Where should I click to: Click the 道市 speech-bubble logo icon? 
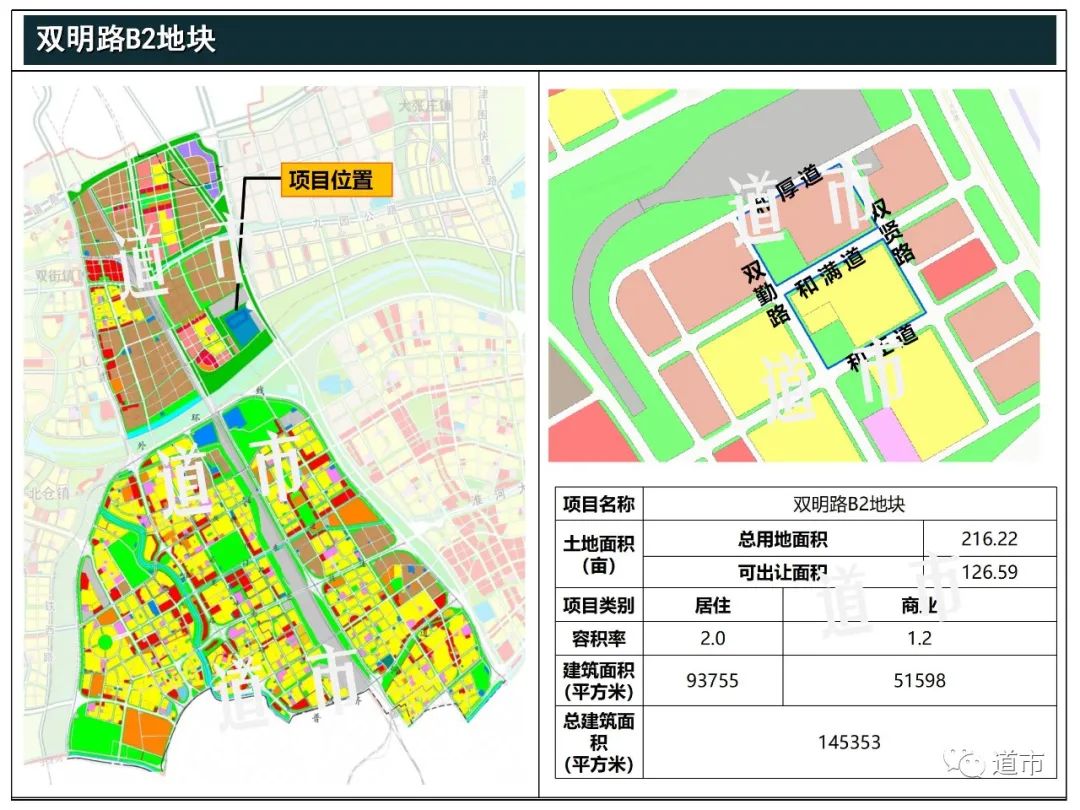click(965, 762)
